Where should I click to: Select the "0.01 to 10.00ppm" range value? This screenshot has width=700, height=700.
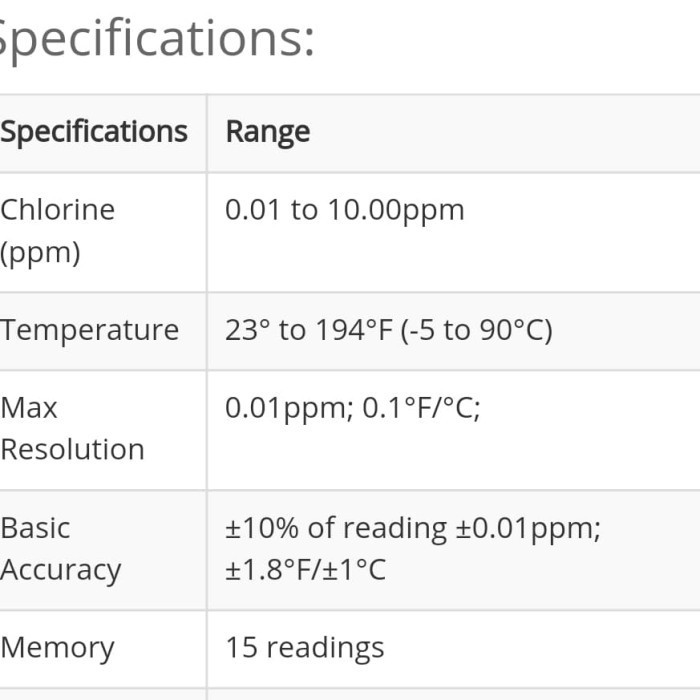(345, 210)
